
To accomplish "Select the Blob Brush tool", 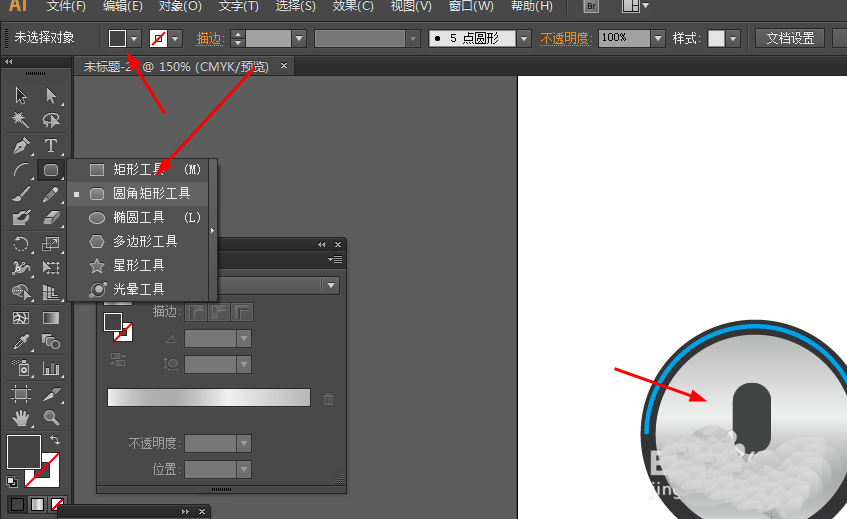I will 21,218.
